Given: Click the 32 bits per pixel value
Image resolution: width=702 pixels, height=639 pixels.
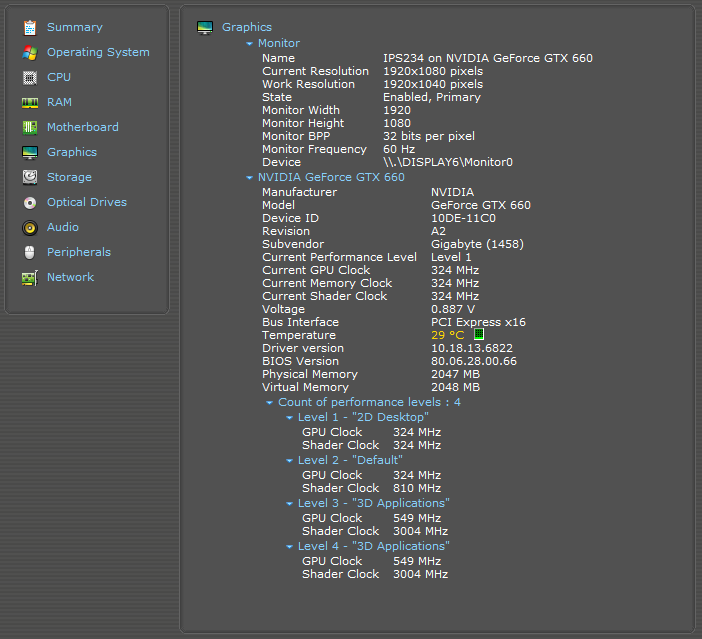Looking at the screenshot, I should coord(428,136).
